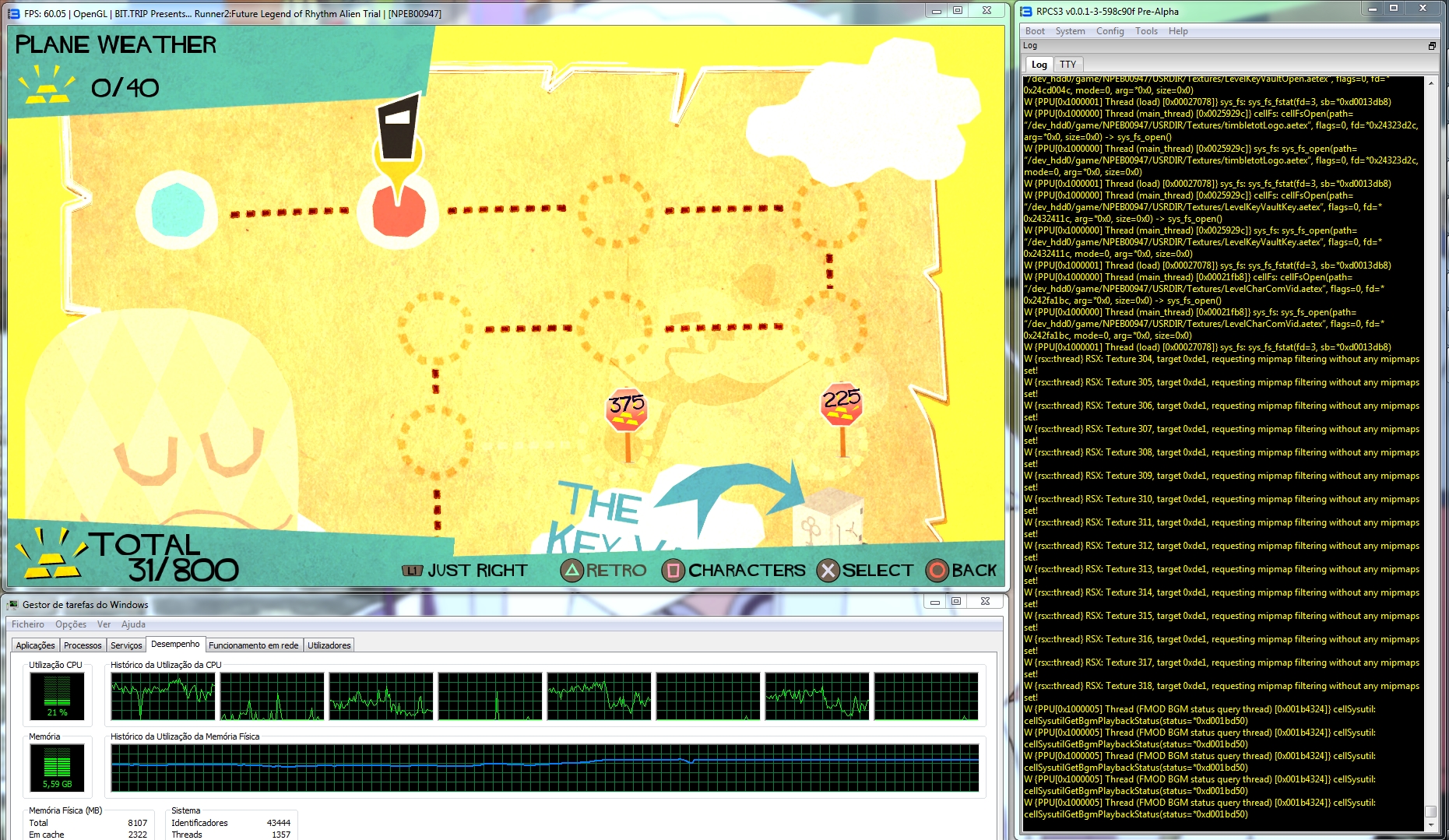Click the log scrollbar down arrow
This screenshot has width=1449, height=840.
pyautogui.click(x=1430, y=824)
